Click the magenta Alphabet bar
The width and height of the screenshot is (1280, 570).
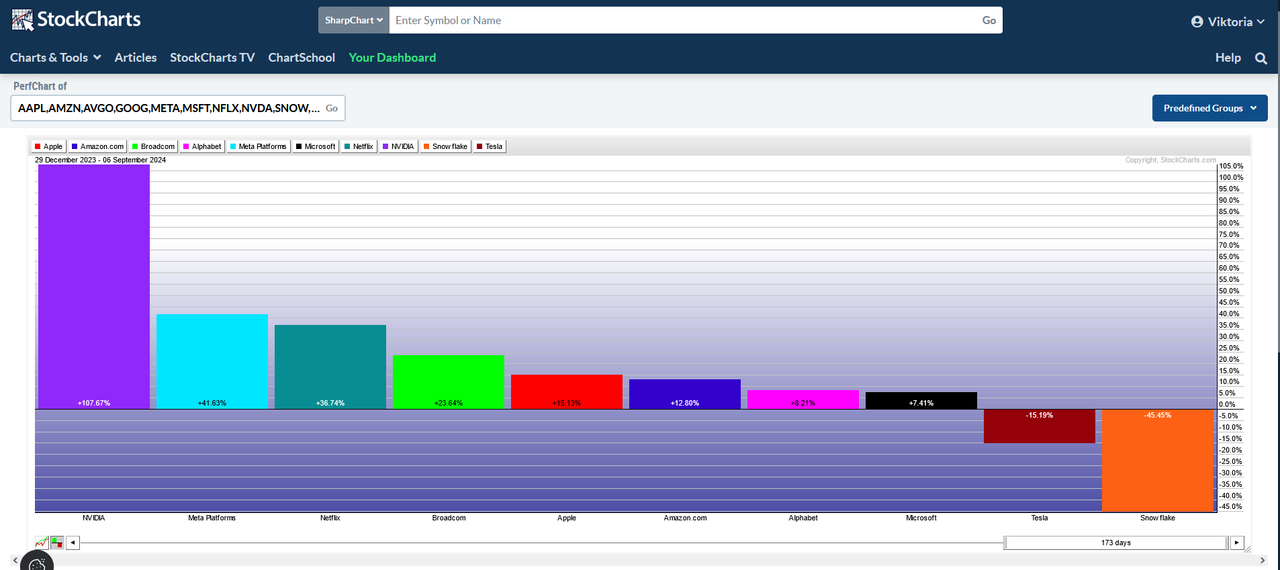click(803, 399)
